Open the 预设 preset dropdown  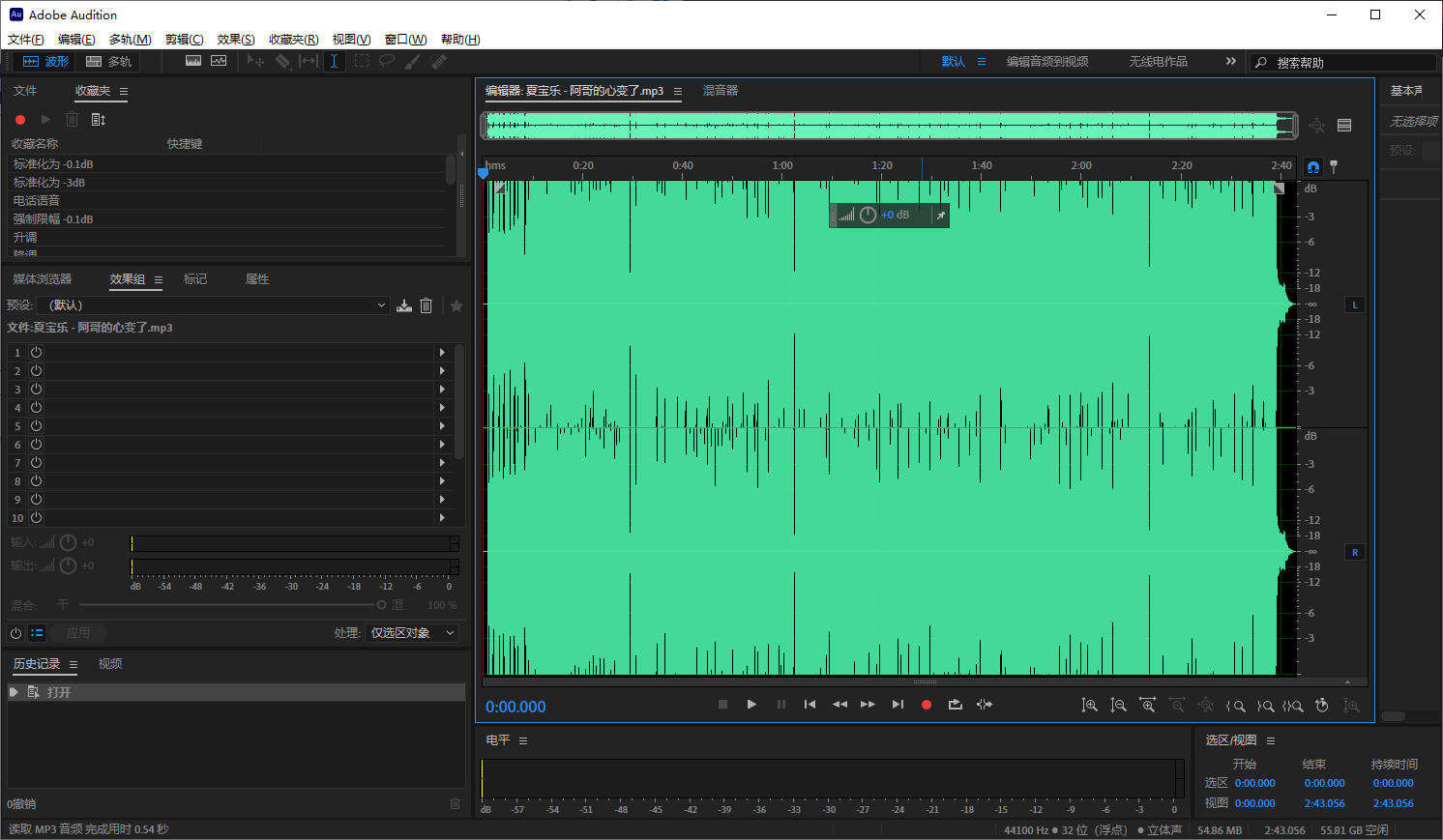click(217, 305)
